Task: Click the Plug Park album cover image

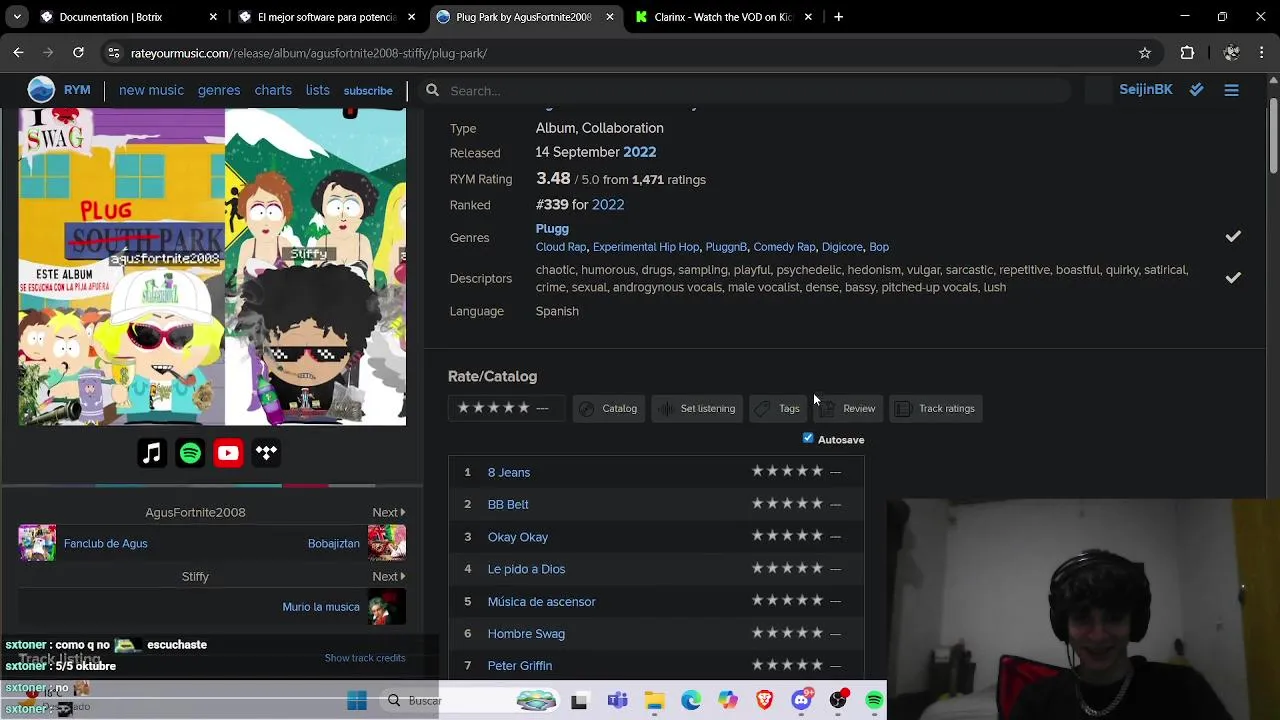Action: 212,267
